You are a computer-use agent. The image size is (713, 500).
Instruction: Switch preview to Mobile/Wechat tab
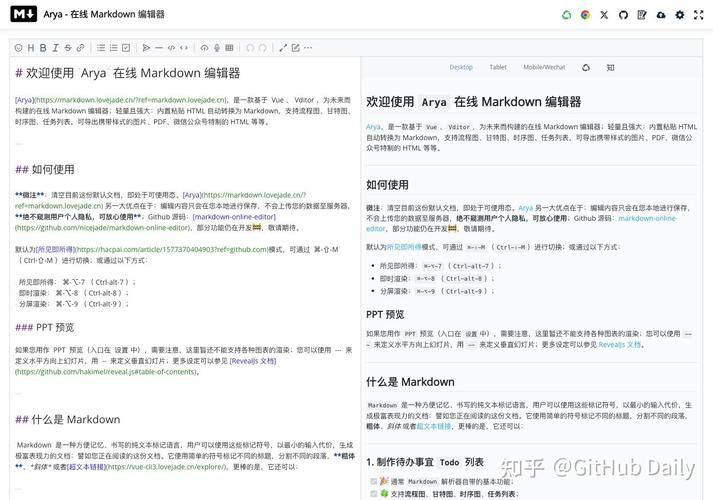coord(544,67)
